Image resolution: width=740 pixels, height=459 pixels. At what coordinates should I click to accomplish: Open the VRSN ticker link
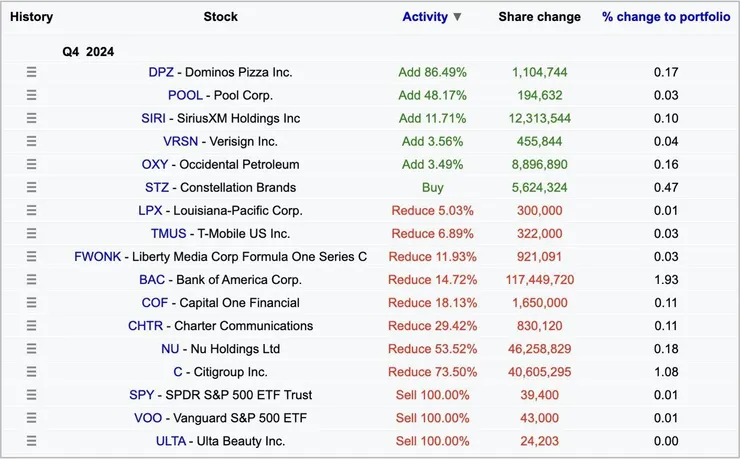click(x=180, y=141)
